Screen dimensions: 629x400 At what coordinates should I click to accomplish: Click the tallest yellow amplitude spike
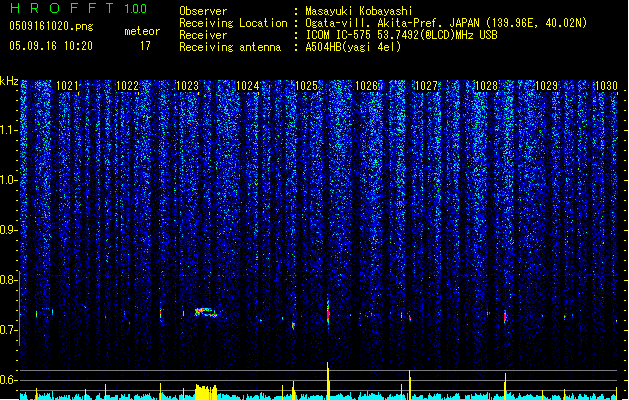pyautogui.click(x=328, y=380)
